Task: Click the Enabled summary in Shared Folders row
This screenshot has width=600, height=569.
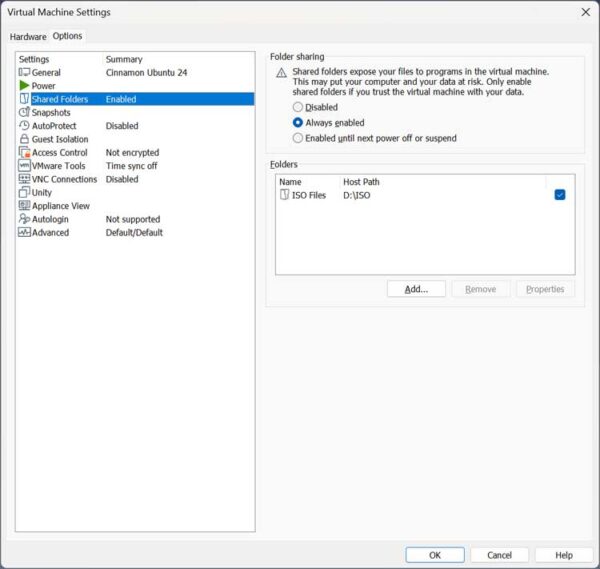Action: (x=121, y=99)
